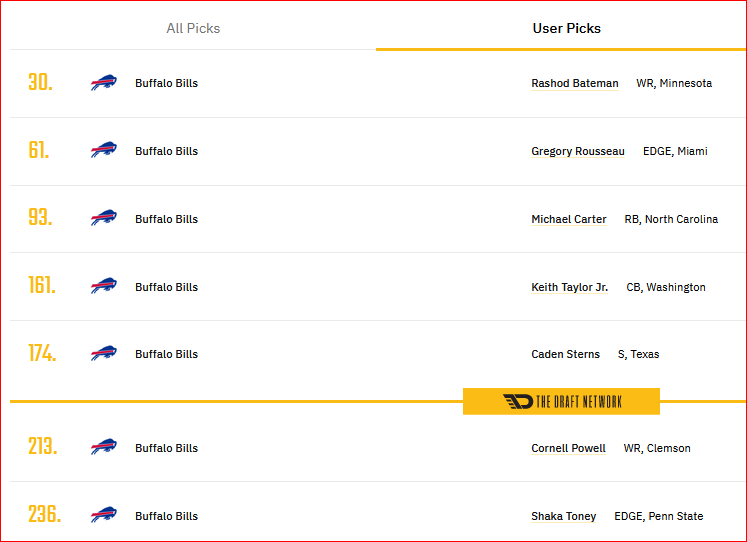Click pick number 174.
The height and width of the screenshot is (542, 747).
click(x=42, y=353)
